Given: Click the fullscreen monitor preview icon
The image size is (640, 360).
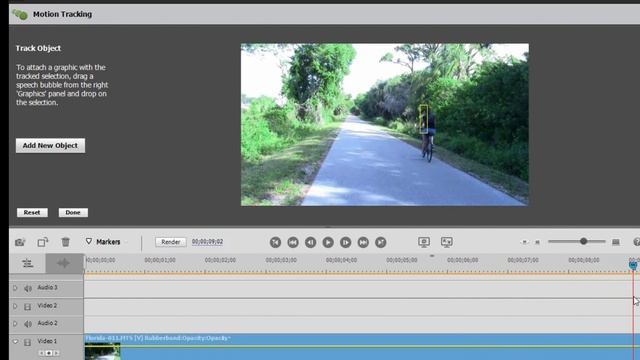Looking at the screenshot, I should (x=424, y=242).
